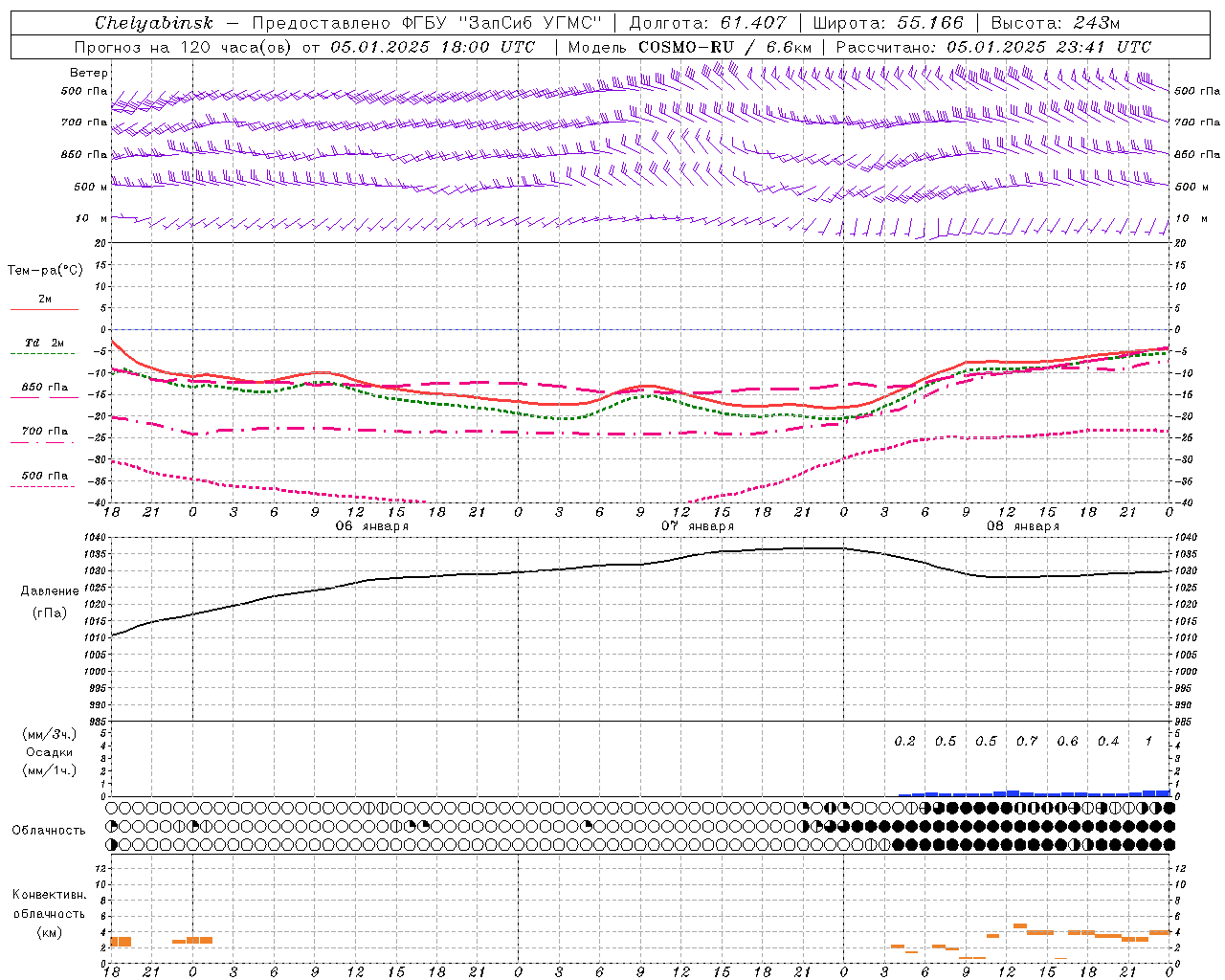Select "Рассчитано: 05.01.2025 23:41 UTC" timestamp
The width and height of the screenshot is (1225, 980).
[993, 47]
